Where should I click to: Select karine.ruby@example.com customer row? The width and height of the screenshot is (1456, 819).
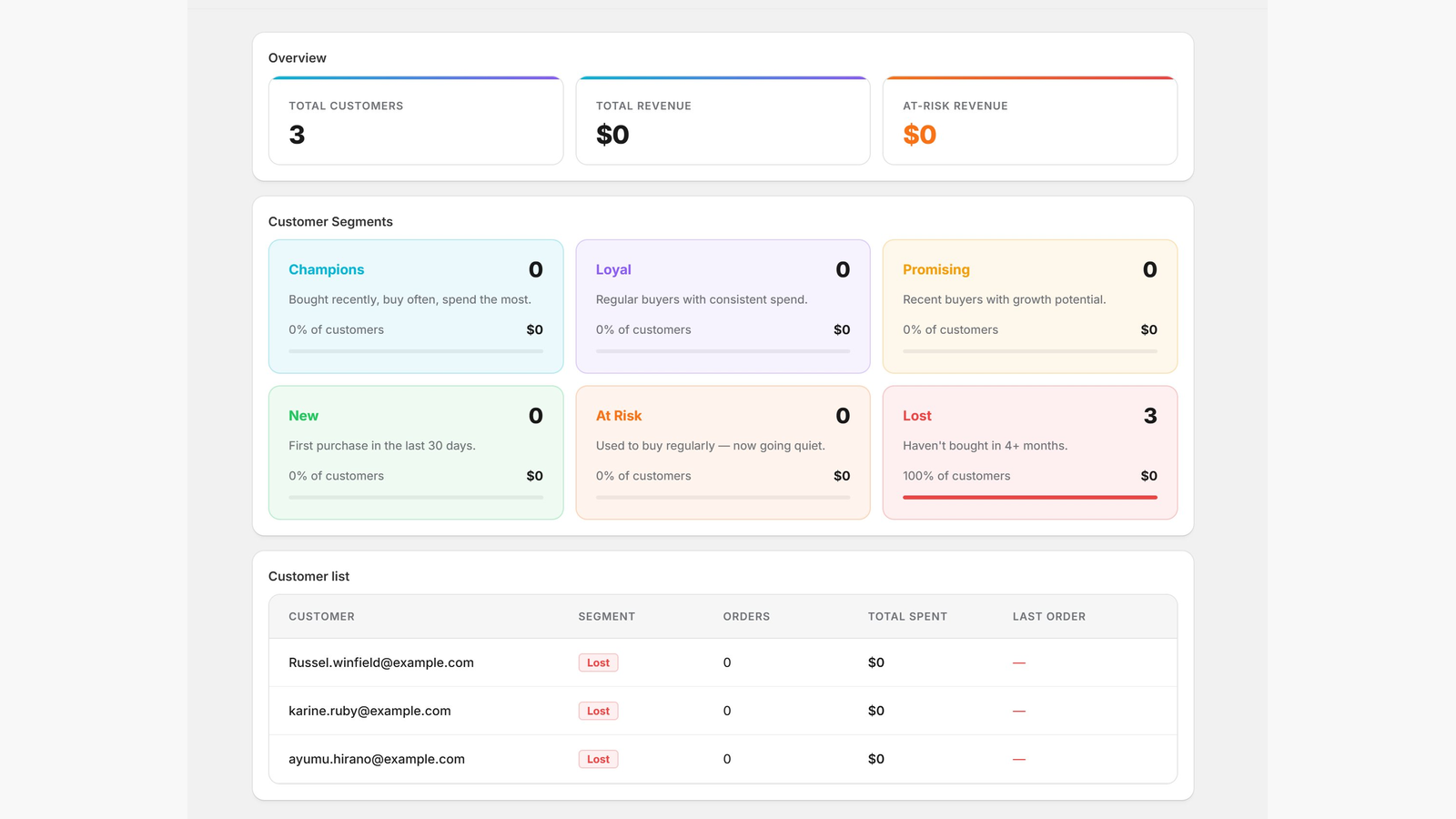(x=723, y=711)
